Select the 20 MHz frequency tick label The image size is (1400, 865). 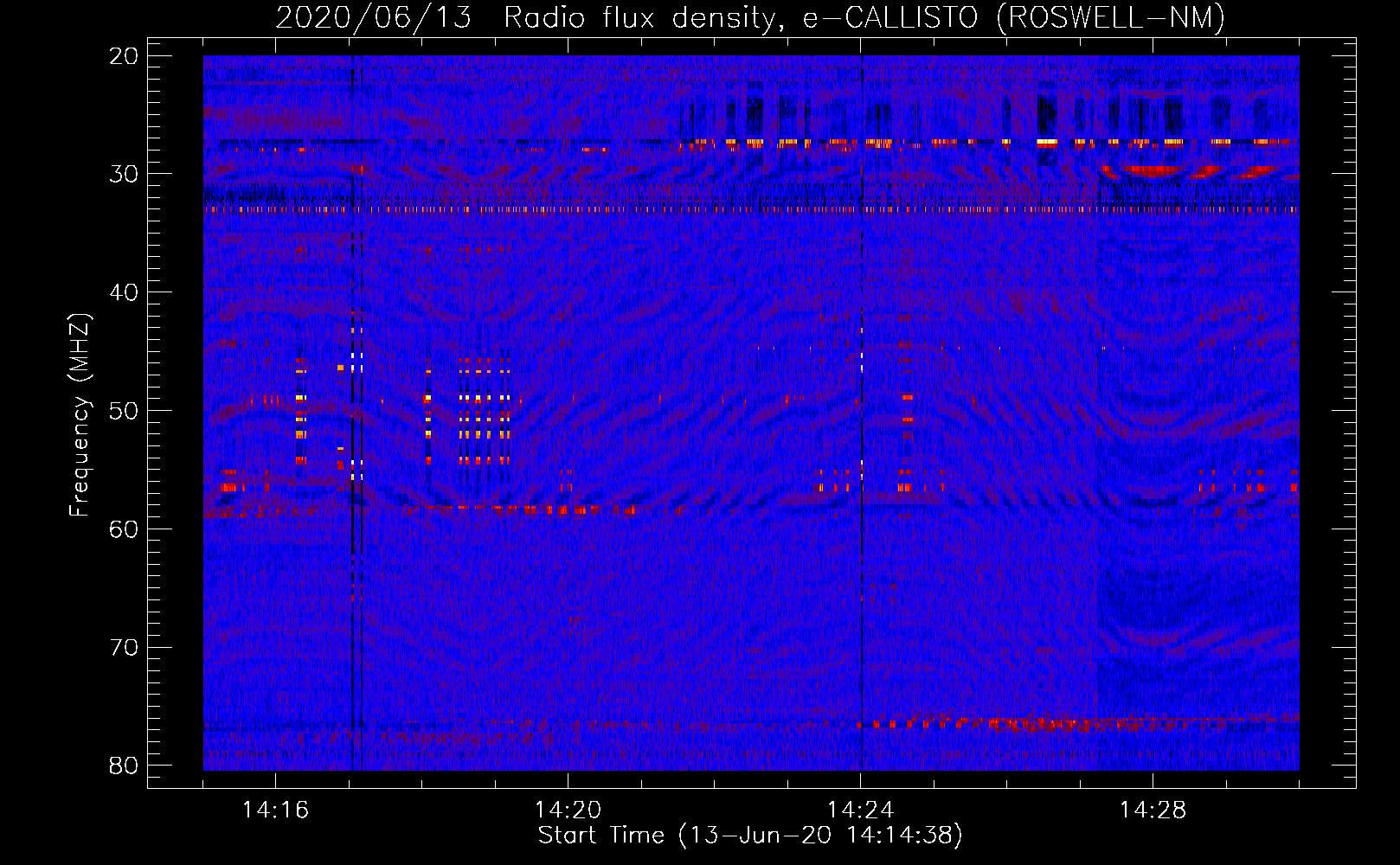coord(125,56)
